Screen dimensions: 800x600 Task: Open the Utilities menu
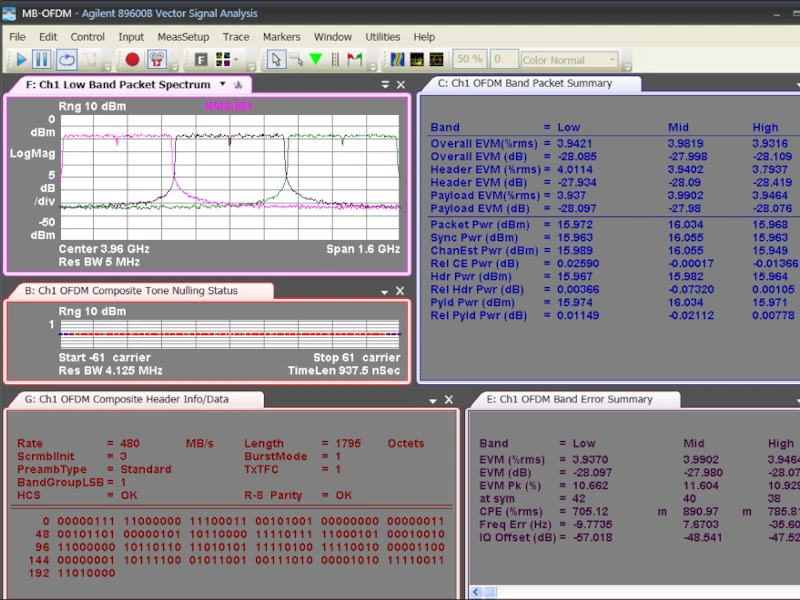[x=382, y=37]
